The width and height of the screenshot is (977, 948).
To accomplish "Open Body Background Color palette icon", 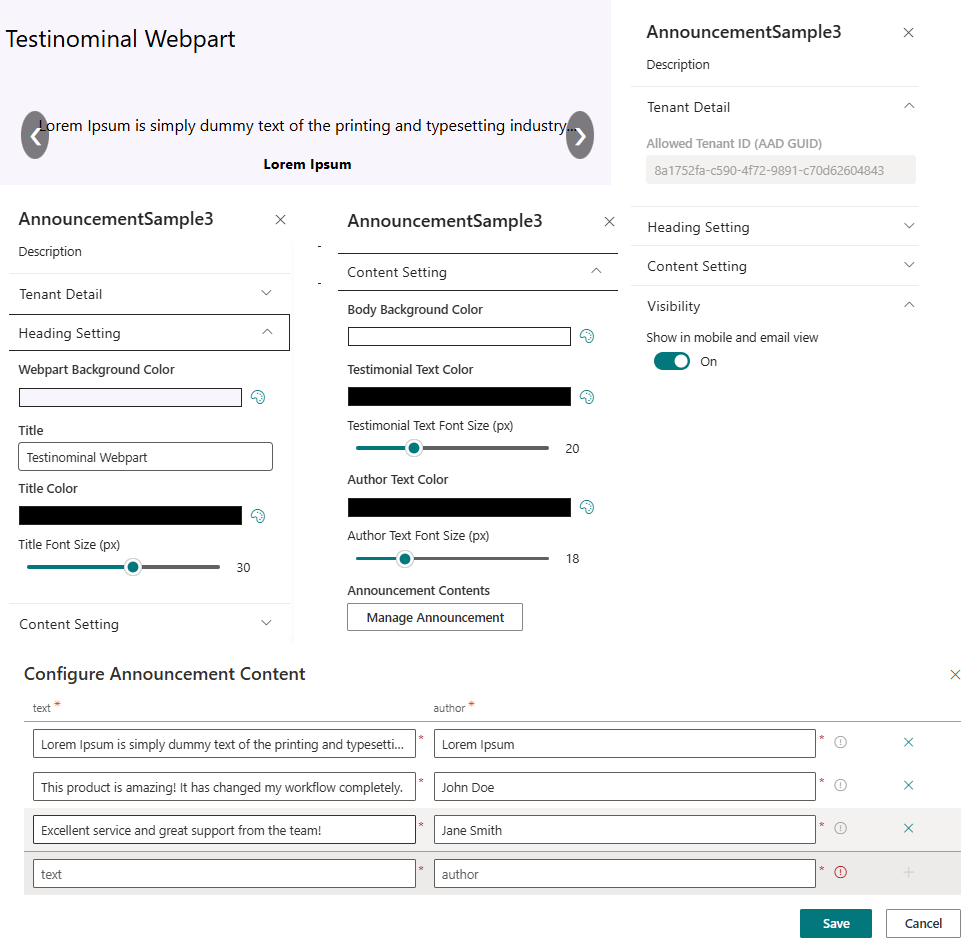I will point(587,337).
